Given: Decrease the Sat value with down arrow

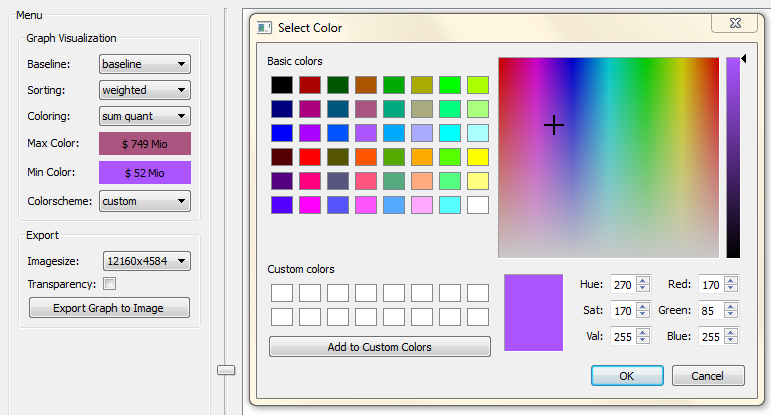Looking at the screenshot, I should point(643,314).
